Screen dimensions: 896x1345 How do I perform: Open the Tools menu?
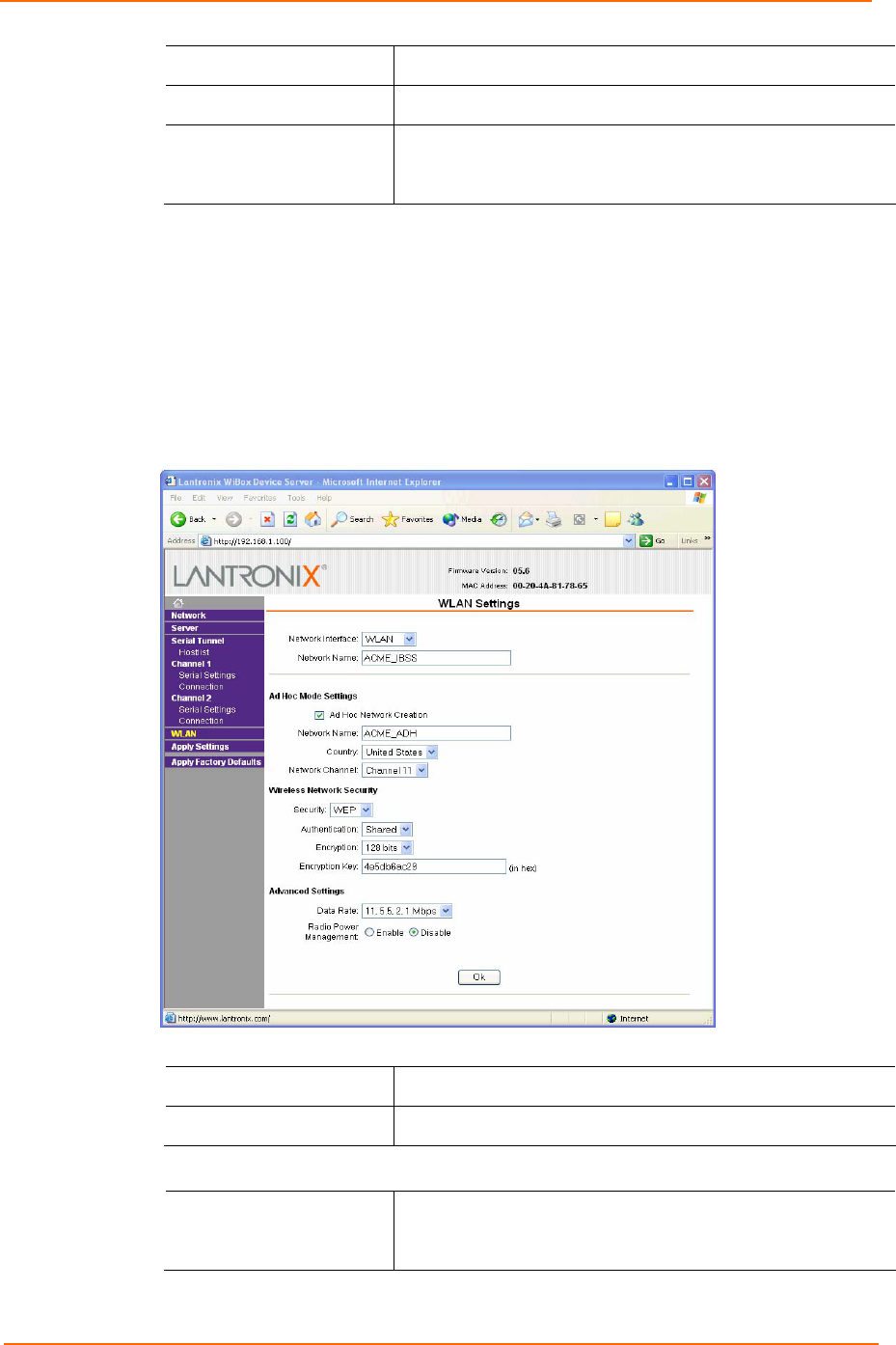[296, 498]
